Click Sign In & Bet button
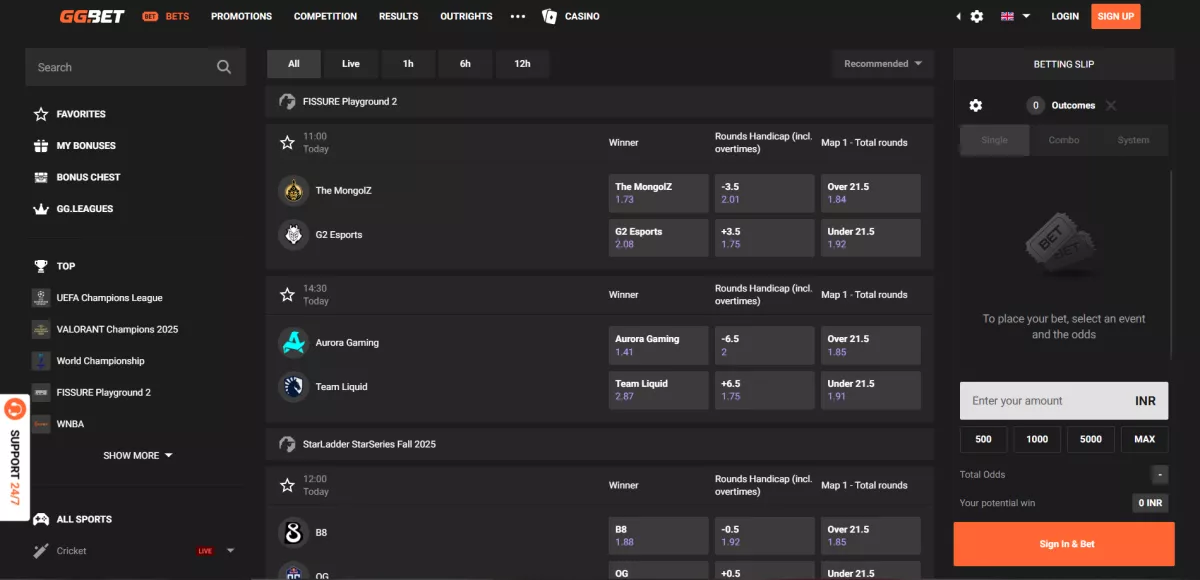Viewport: 1200px width, 580px height. click(x=1064, y=544)
